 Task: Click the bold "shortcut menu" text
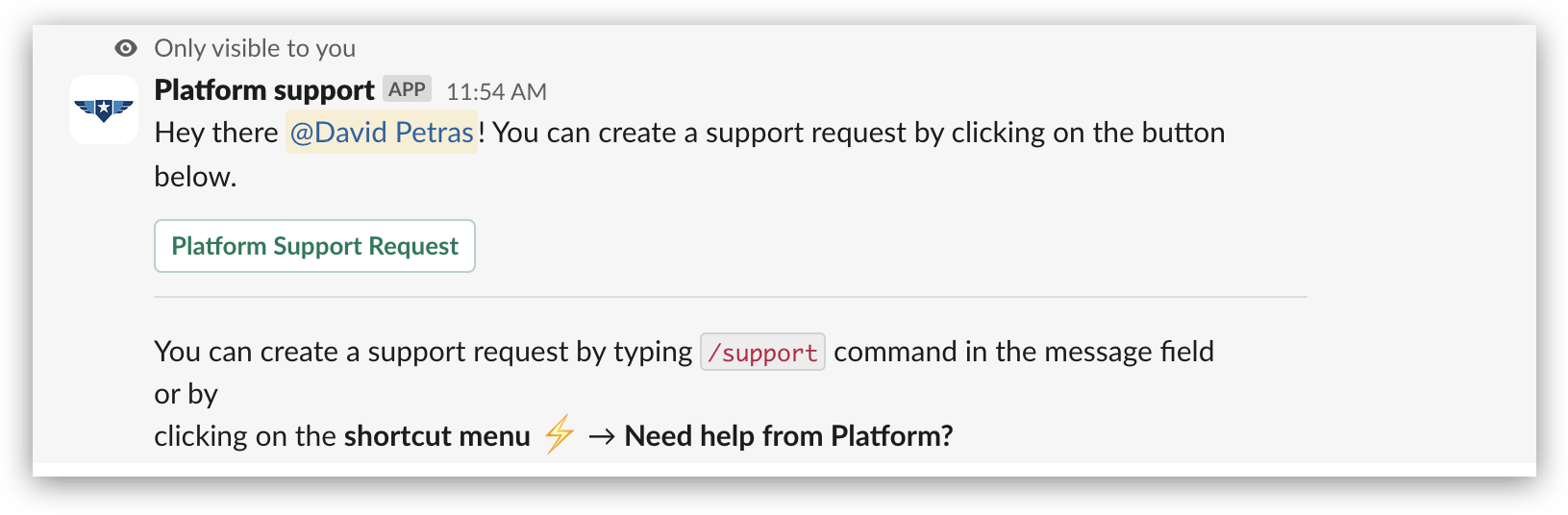[436, 436]
